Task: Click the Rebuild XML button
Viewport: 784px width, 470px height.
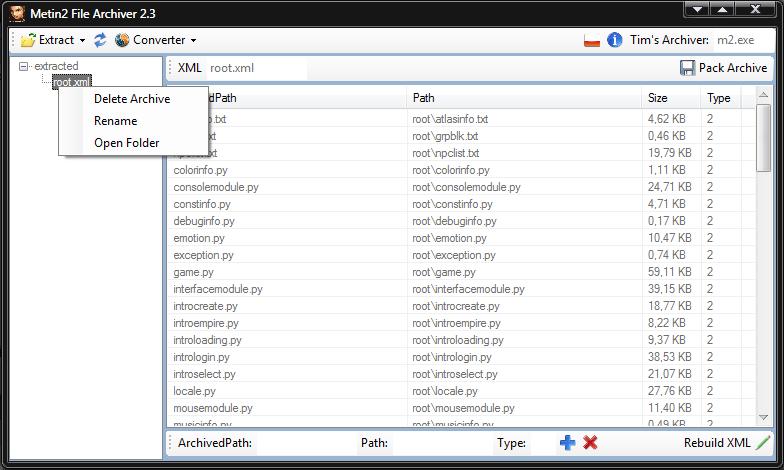Action: pyautogui.click(x=726, y=443)
